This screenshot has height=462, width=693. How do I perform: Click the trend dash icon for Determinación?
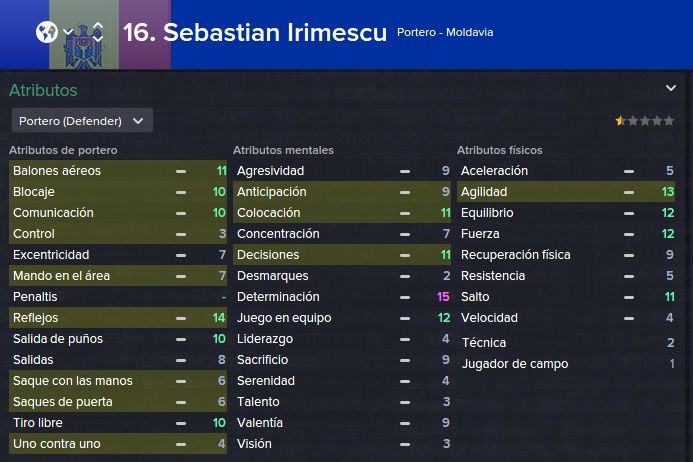tap(405, 298)
